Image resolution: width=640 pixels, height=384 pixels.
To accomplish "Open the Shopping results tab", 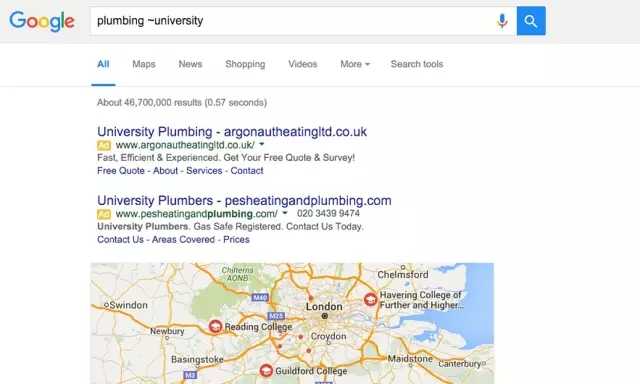I will (245, 64).
